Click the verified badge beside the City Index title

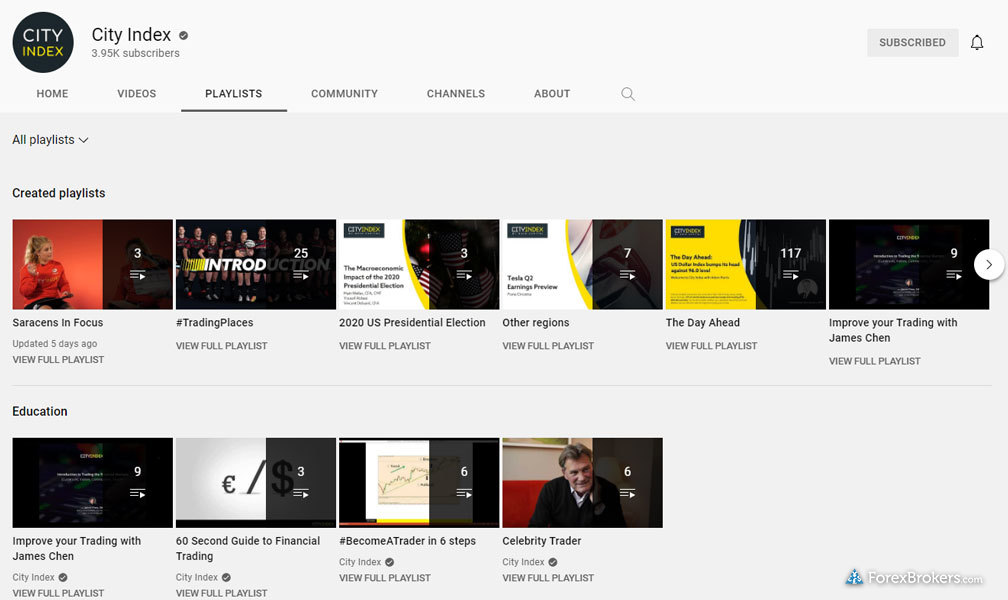[183, 35]
